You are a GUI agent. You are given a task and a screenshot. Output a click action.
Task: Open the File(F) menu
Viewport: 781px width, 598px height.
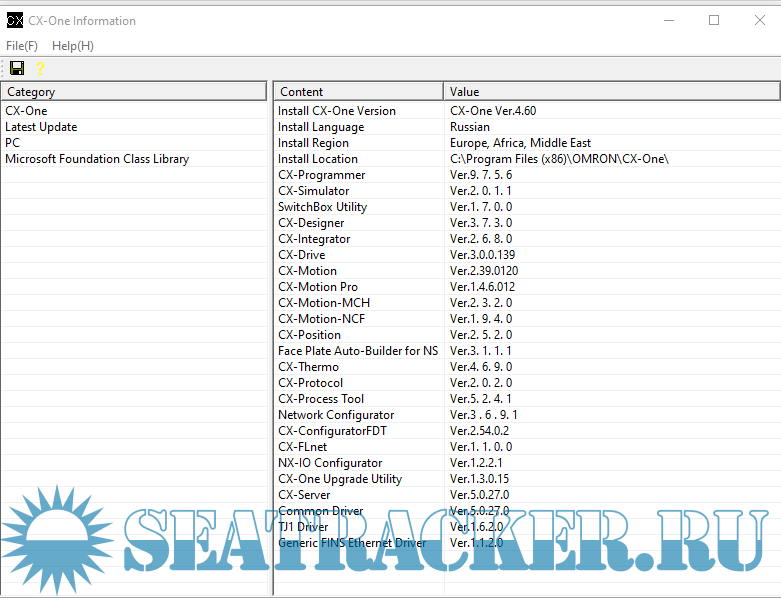[22, 46]
